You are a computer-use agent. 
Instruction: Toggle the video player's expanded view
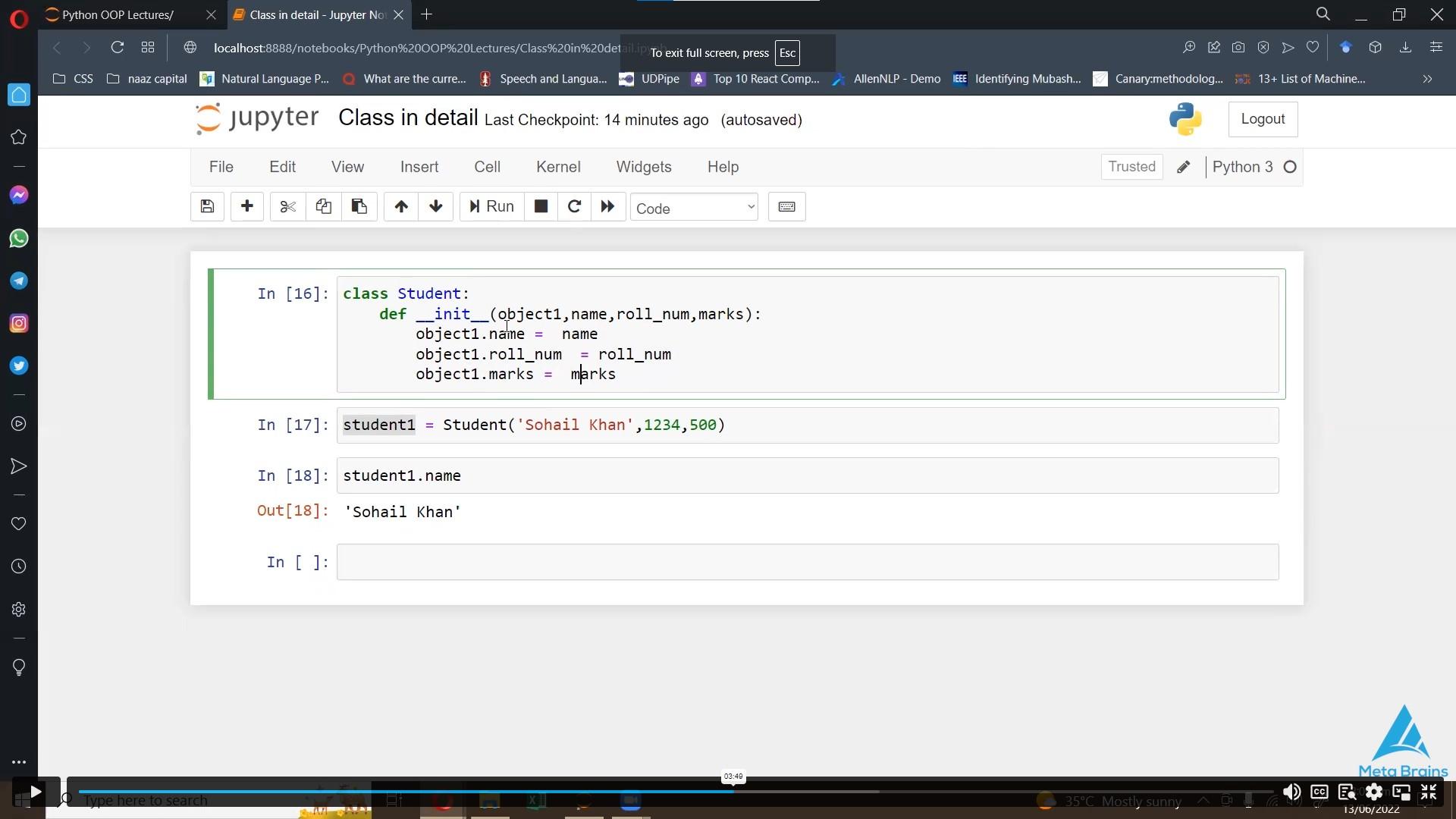(1401, 792)
